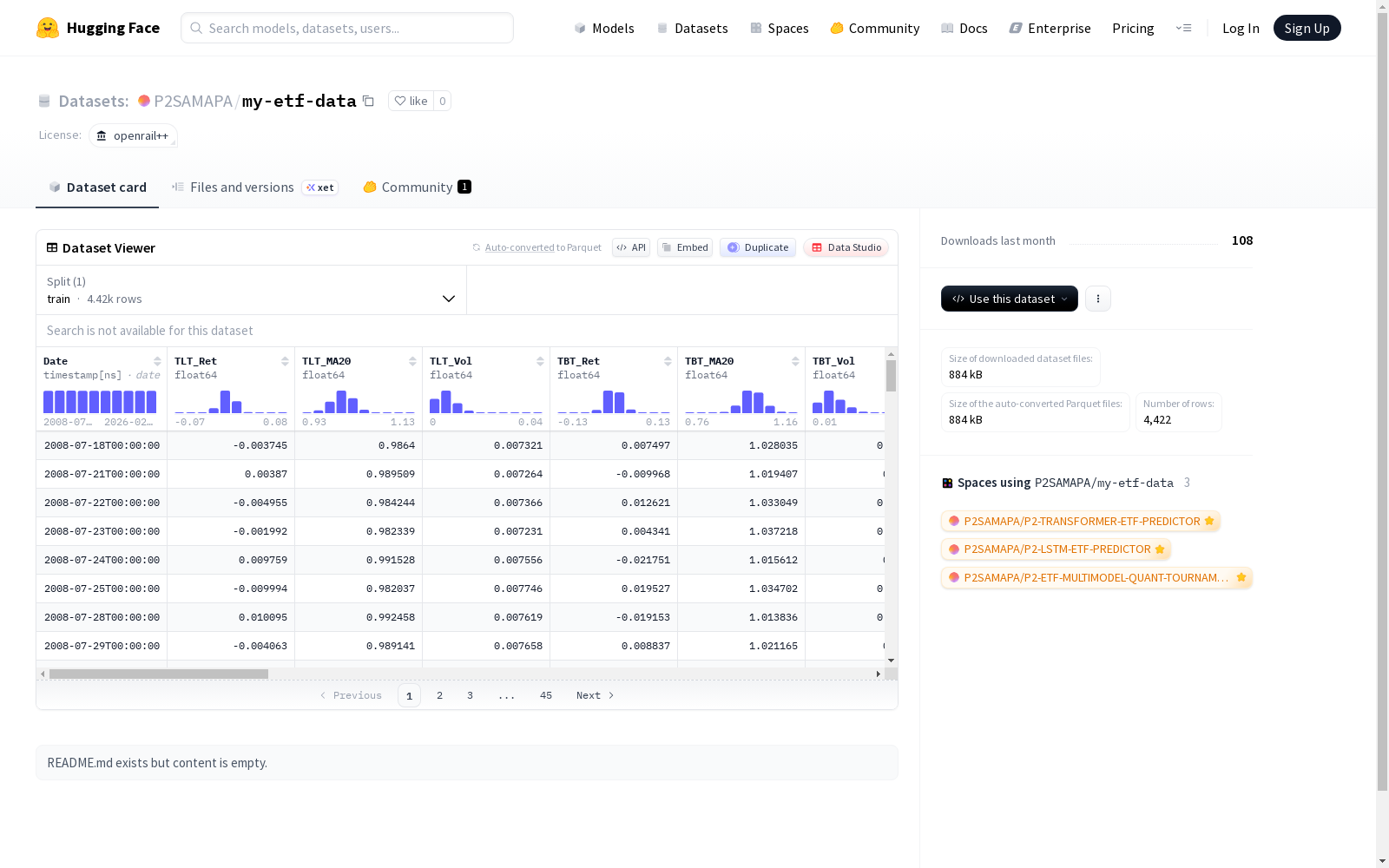Open the navbar extra links menu icon
This screenshot has height=868, width=1389.
(1184, 28)
